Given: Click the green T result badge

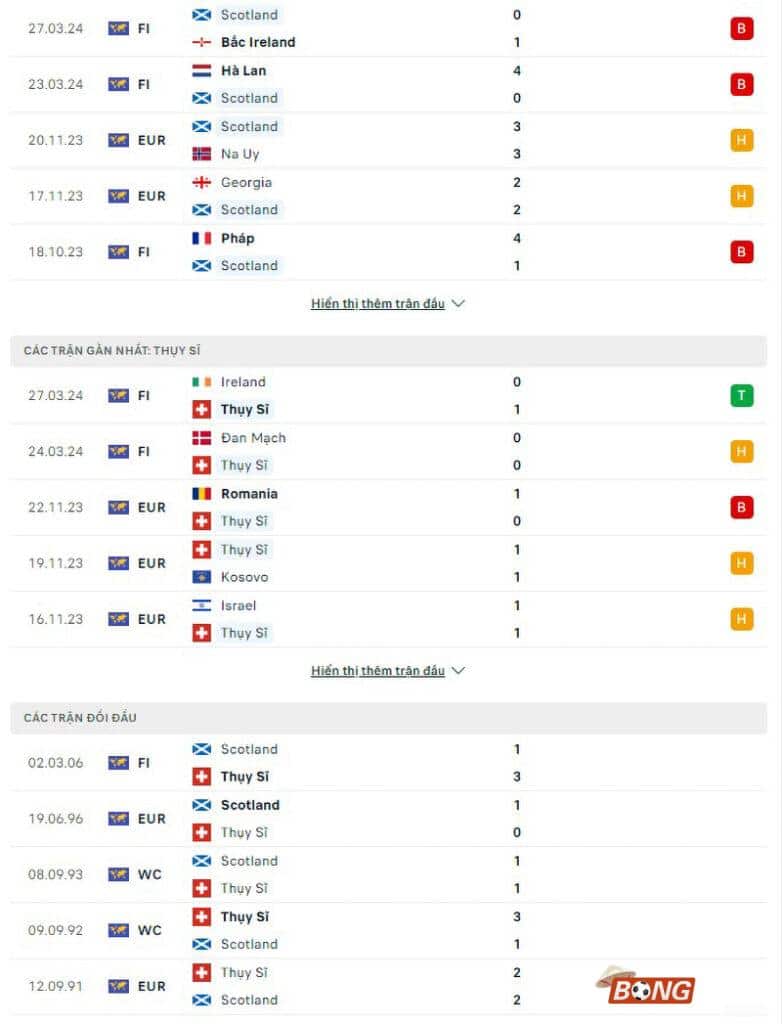Looking at the screenshot, I should pos(741,395).
